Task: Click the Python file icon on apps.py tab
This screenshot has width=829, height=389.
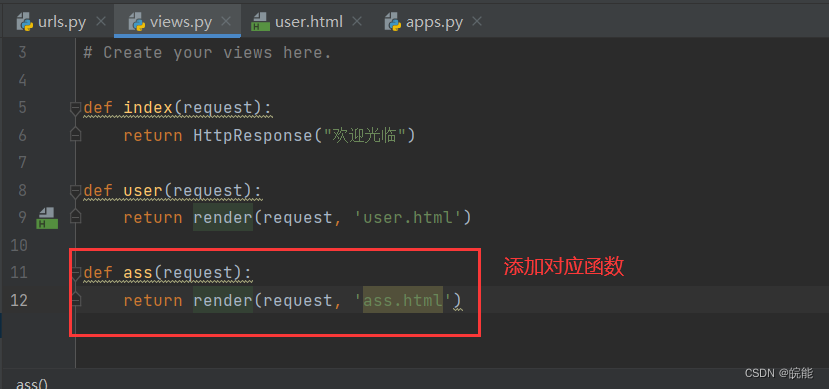Action: [x=393, y=22]
